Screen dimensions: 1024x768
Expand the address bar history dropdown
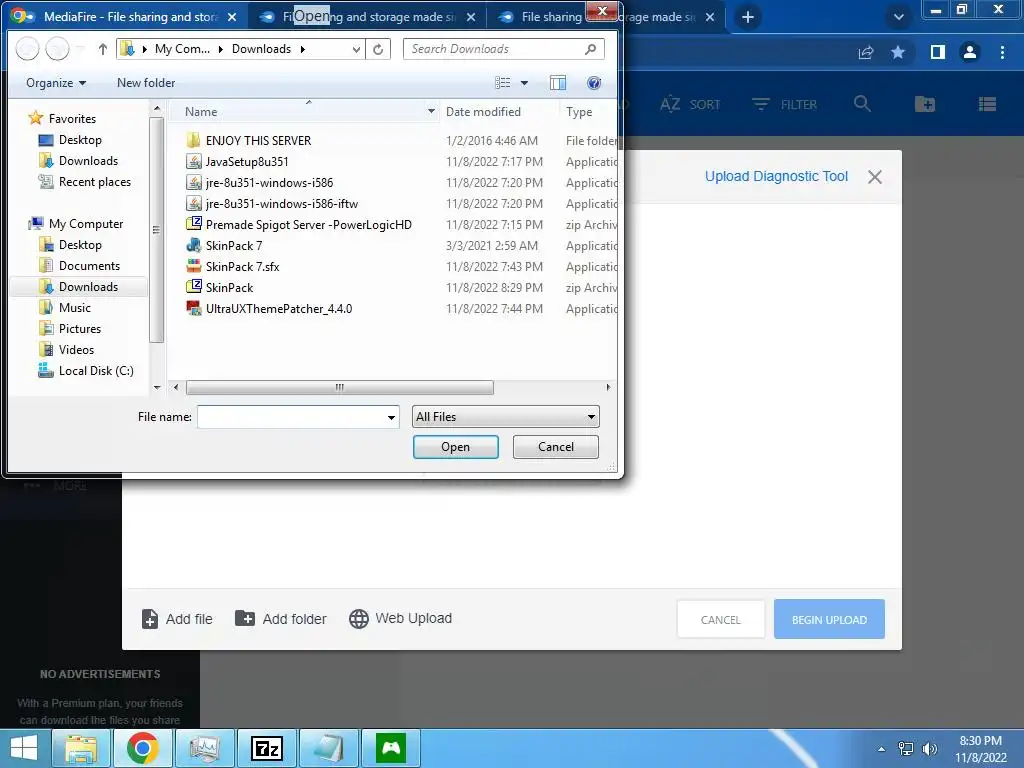[356, 49]
